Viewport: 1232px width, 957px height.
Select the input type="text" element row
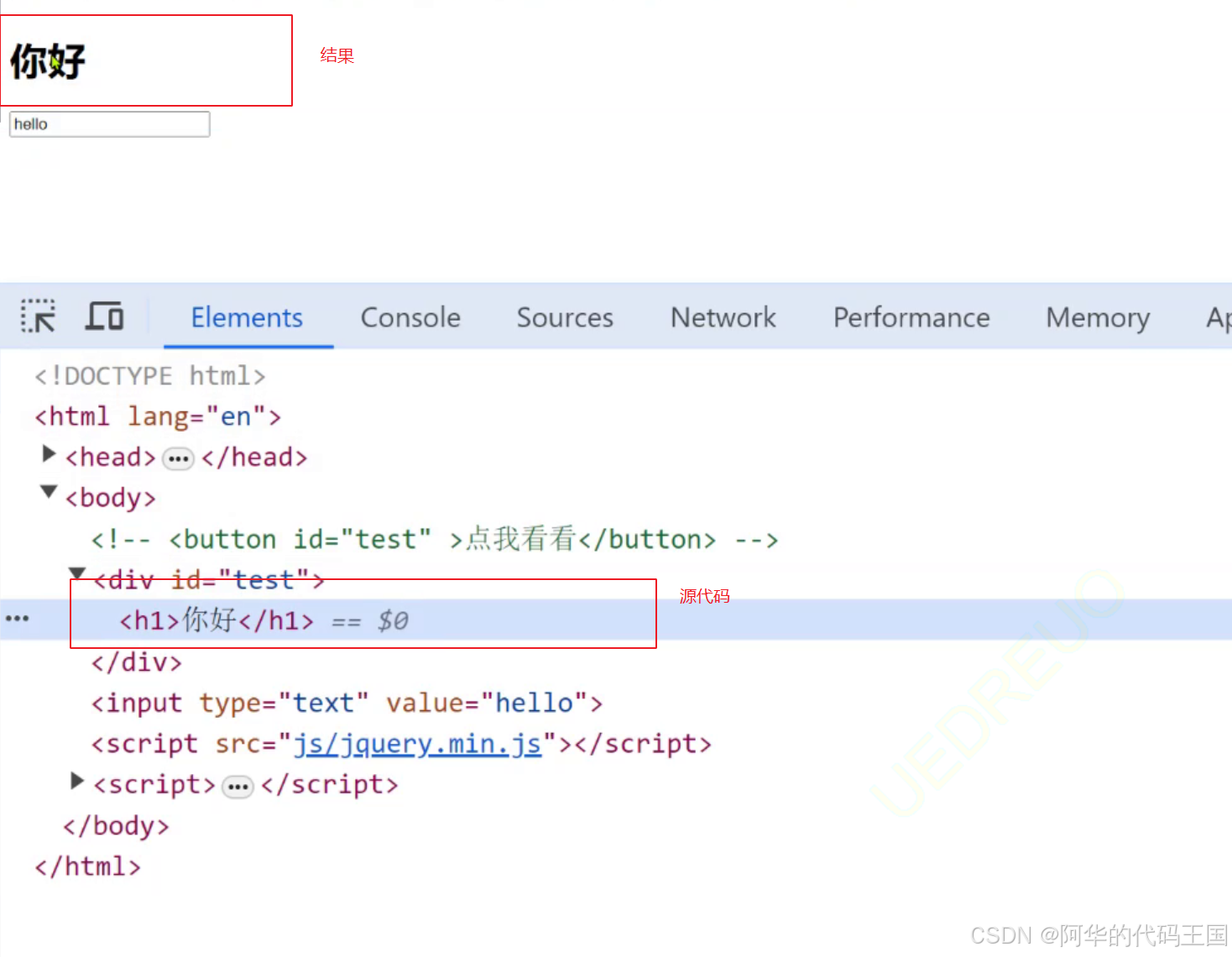(347, 703)
